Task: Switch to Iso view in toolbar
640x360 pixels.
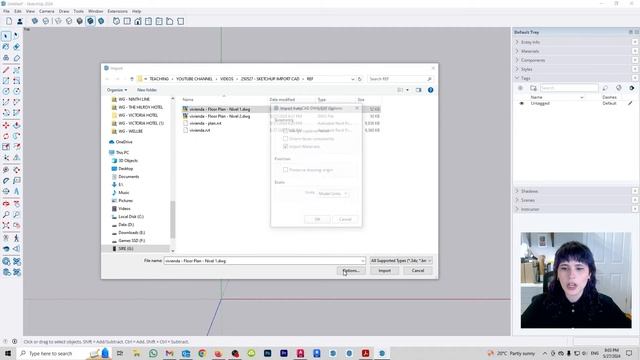Action: [x=116, y=21]
